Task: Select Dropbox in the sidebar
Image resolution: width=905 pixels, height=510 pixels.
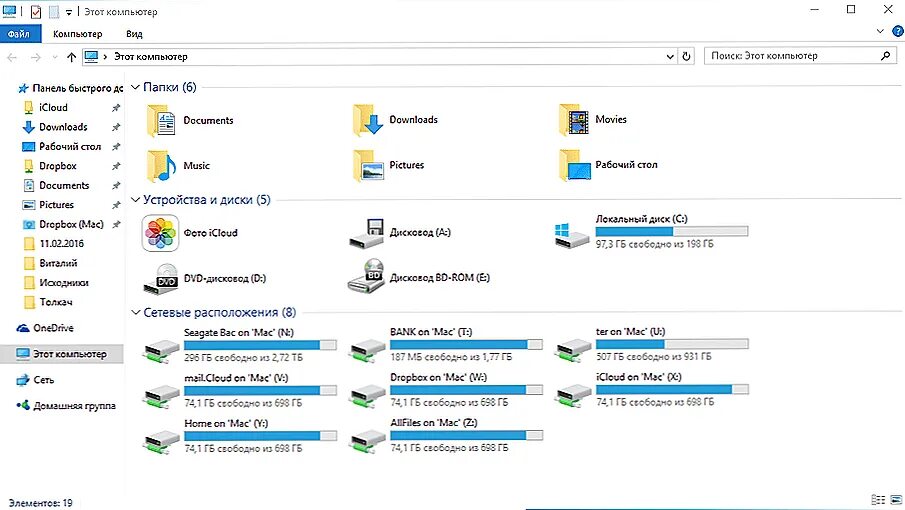Action: pos(58,166)
